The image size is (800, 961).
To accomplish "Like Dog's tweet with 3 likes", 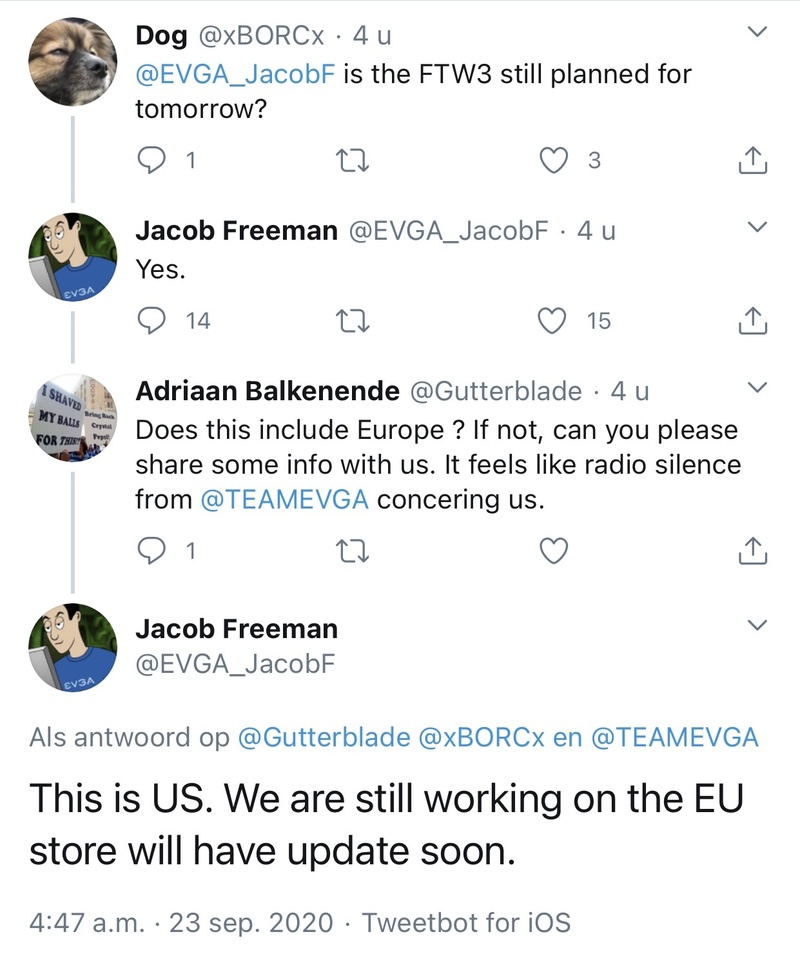I will click(x=553, y=160).
